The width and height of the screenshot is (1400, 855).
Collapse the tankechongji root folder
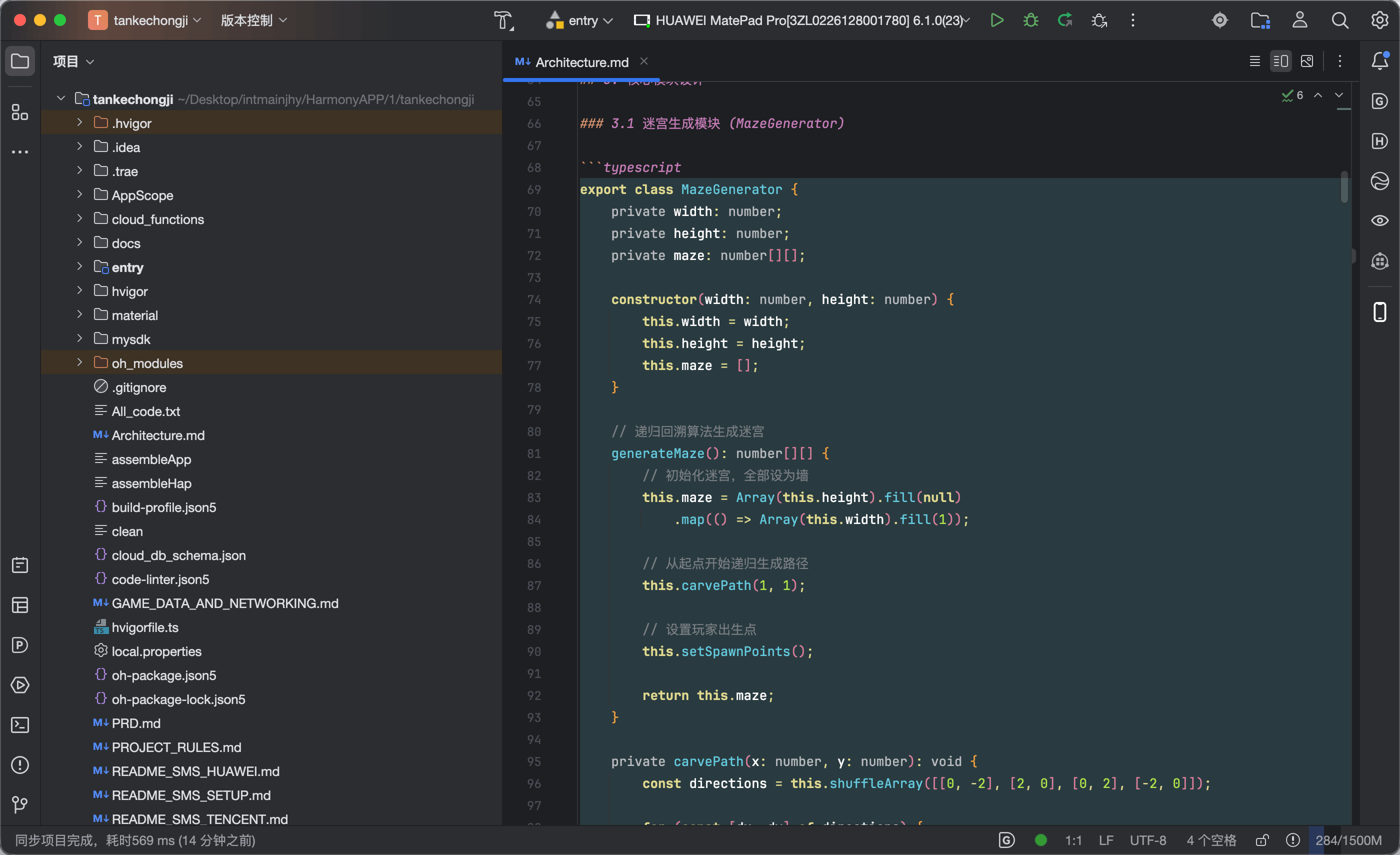point(61,98)
